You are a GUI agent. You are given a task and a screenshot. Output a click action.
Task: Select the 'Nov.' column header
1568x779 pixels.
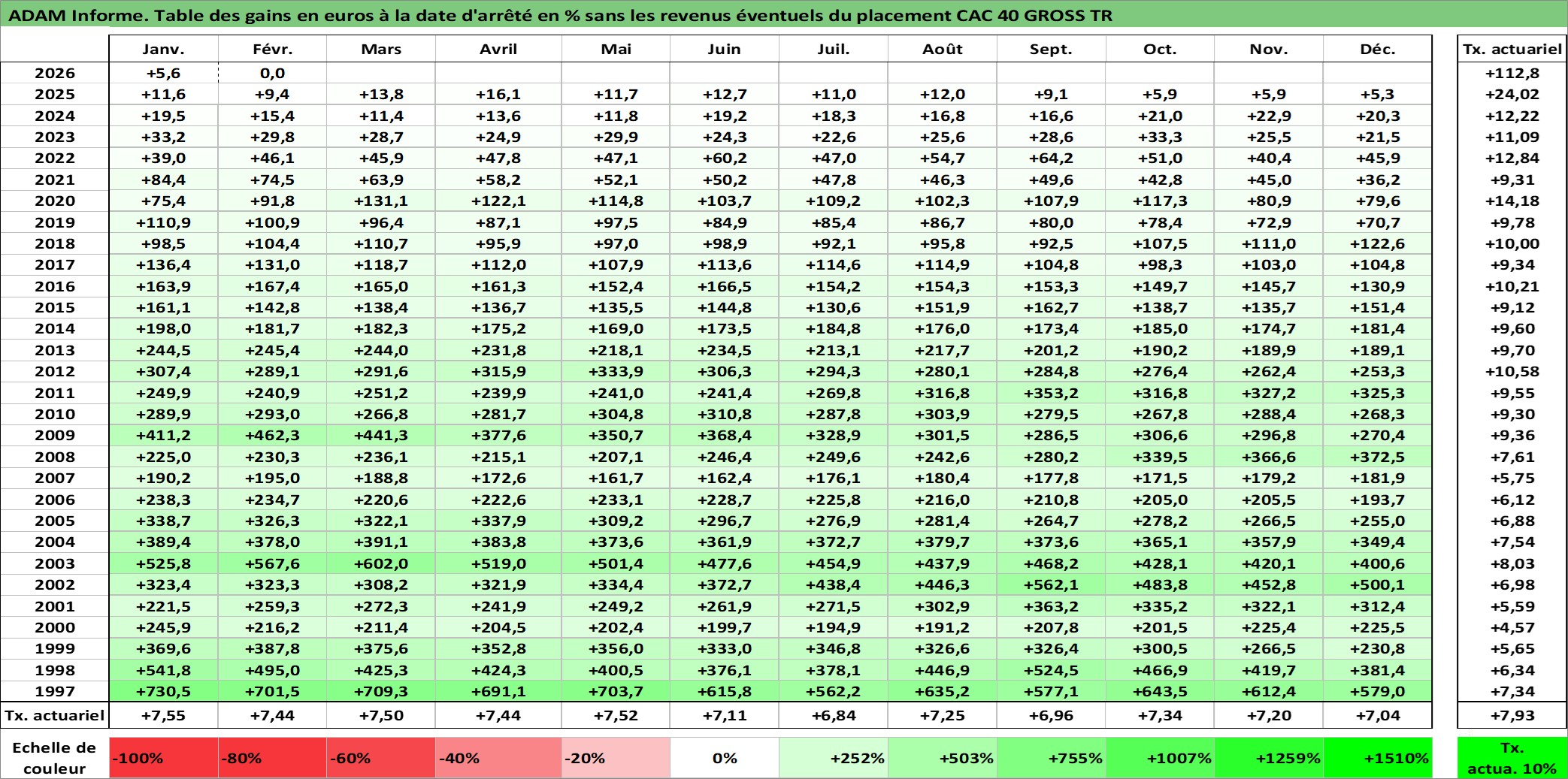coord(1269,49)
